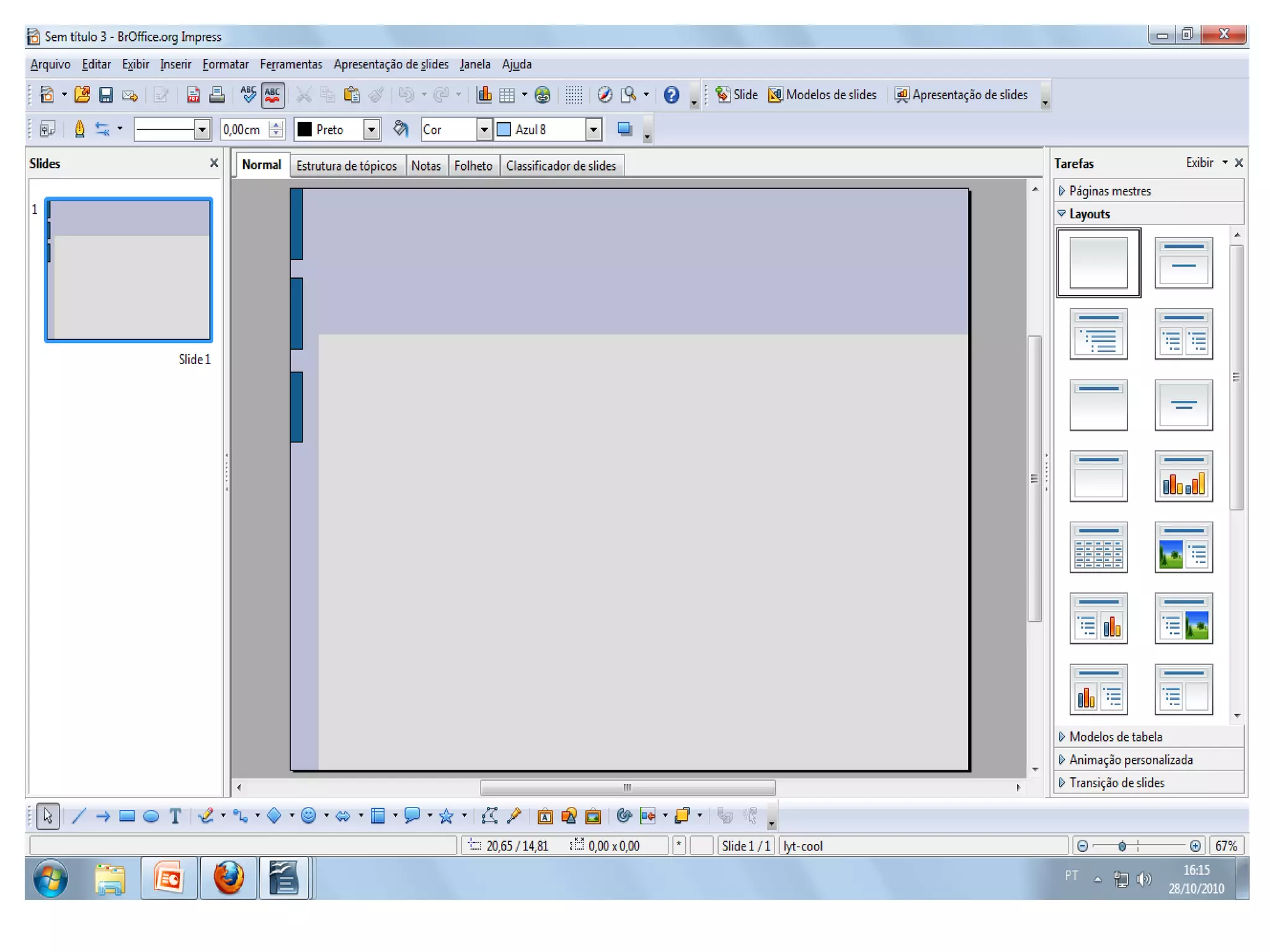The width and height of the screenshot is (1270, 952).
Task: Open the Help question mark icon
Action: [671, 95]
